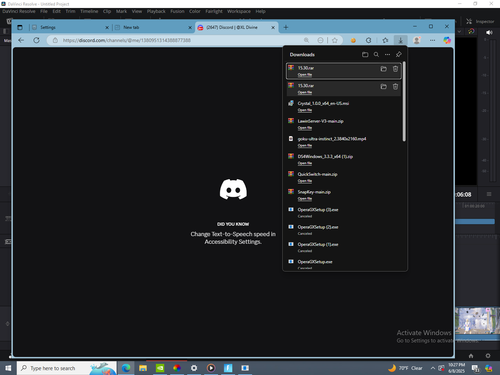Open the Windows Start menu
This screenshot has width=500, height=375.
click(8, 368)
